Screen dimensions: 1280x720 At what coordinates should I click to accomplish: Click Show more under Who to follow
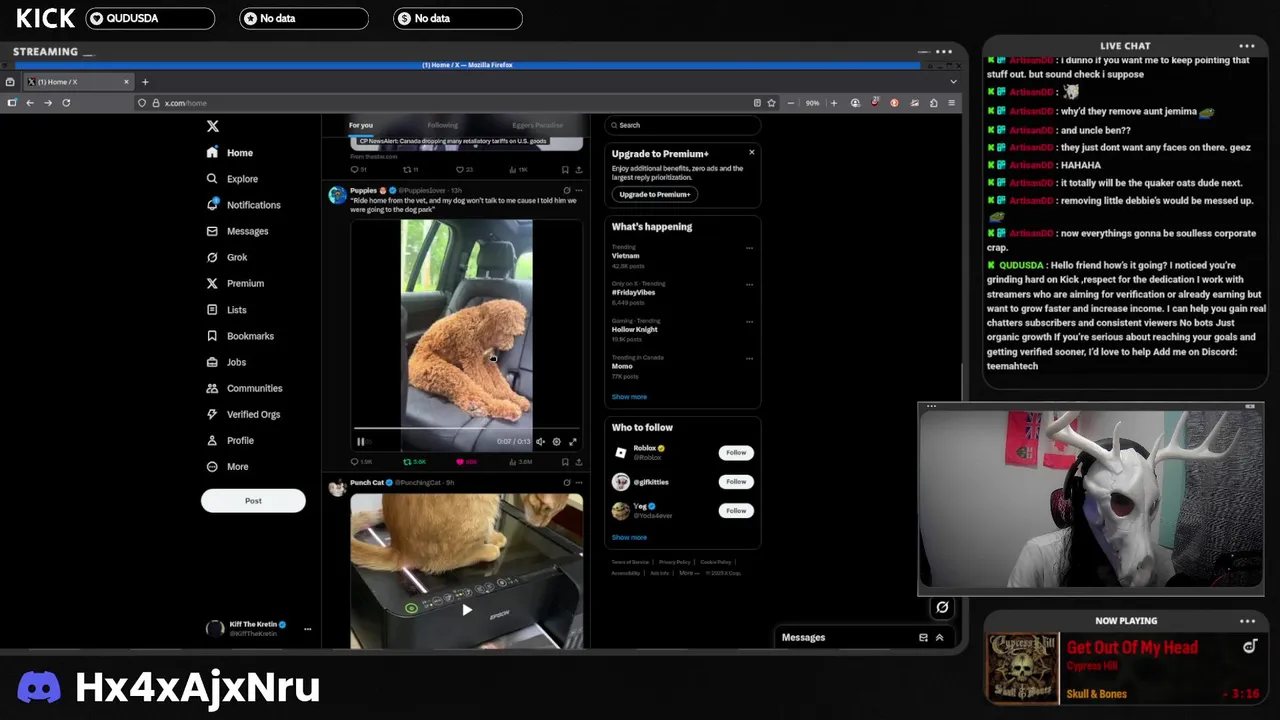tap(629, 537)
